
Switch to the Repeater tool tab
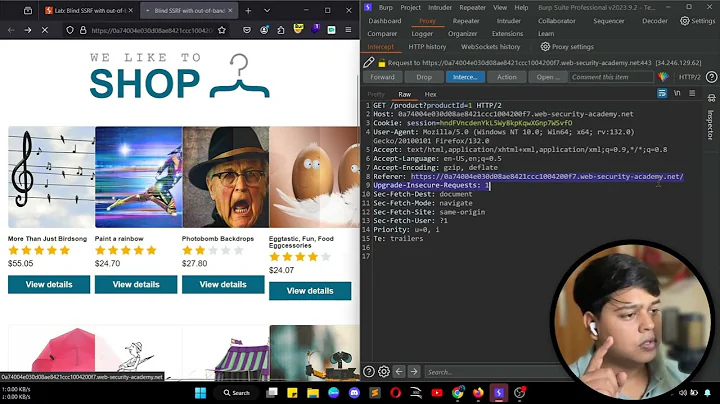click(x=466, y=21)
